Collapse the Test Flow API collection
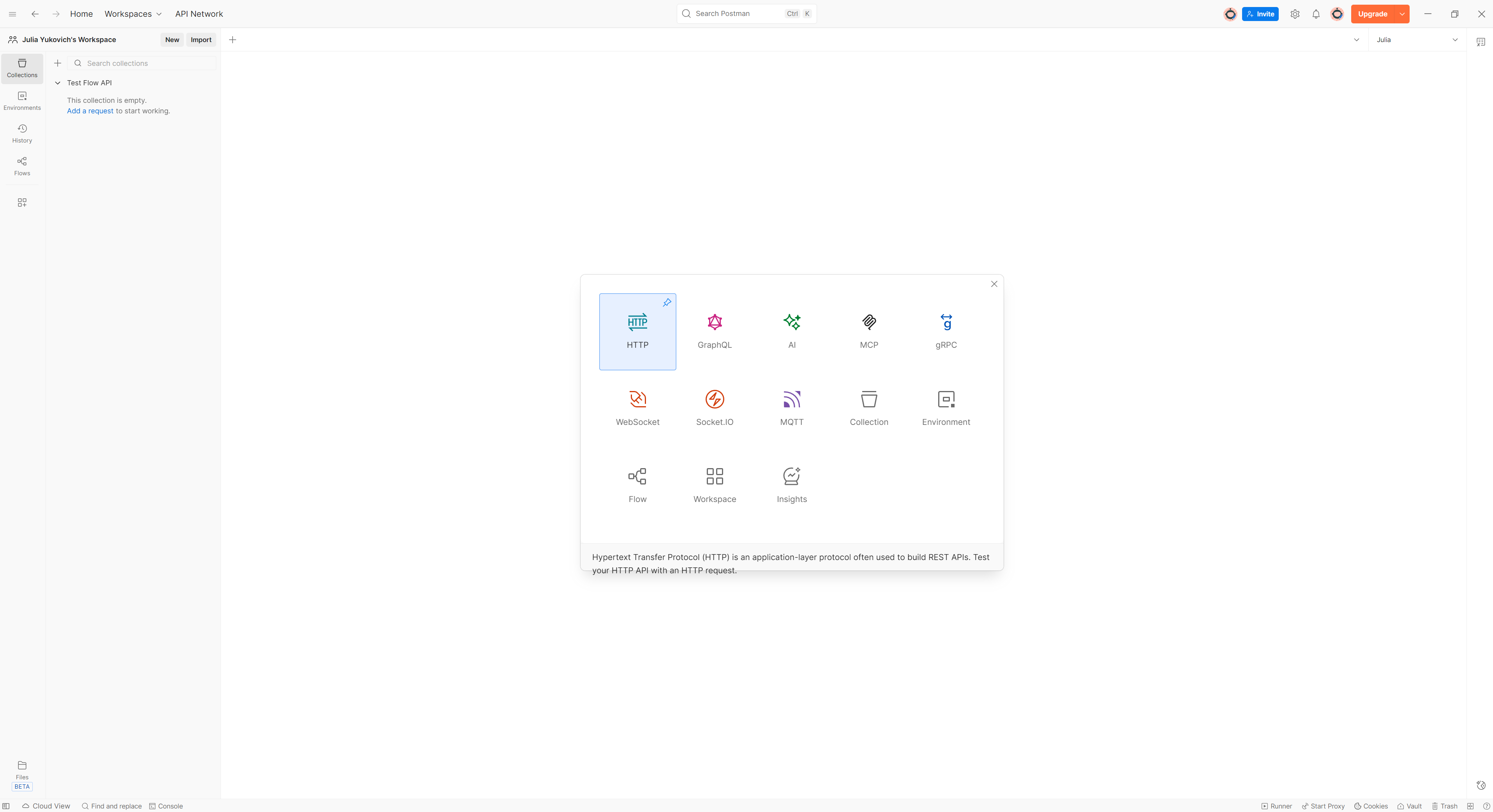 57,83
